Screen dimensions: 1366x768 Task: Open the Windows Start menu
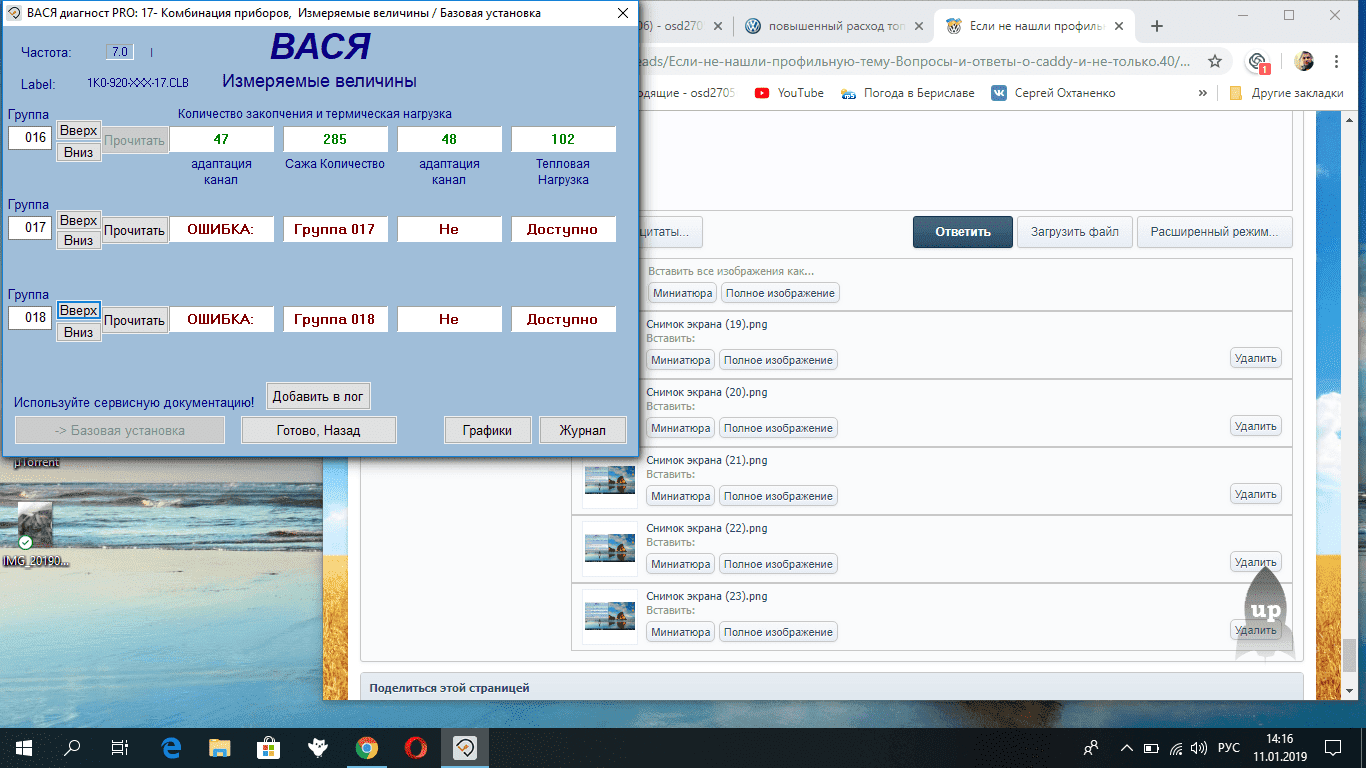point(23,747)
